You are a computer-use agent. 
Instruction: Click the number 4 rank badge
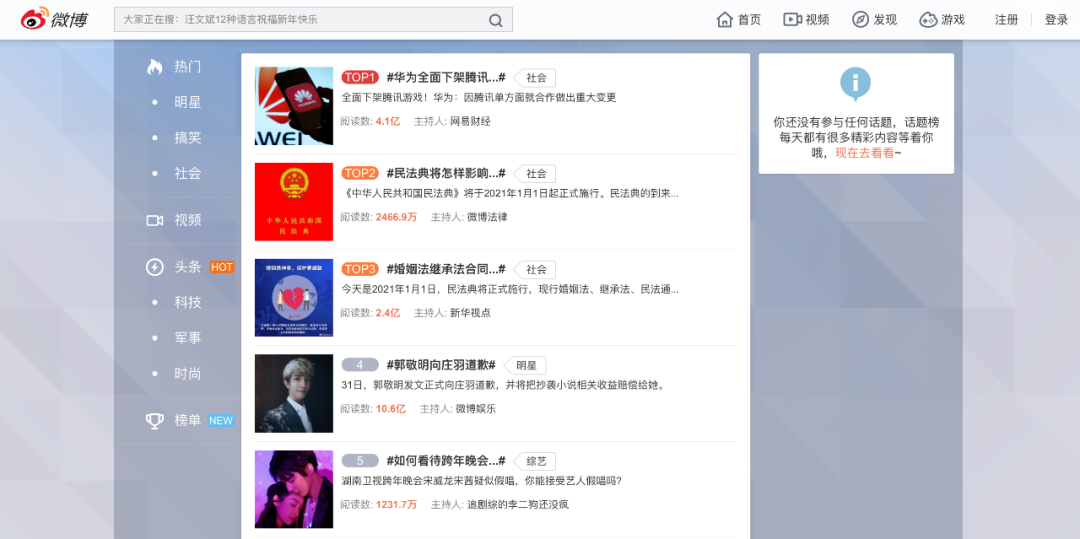360,365
